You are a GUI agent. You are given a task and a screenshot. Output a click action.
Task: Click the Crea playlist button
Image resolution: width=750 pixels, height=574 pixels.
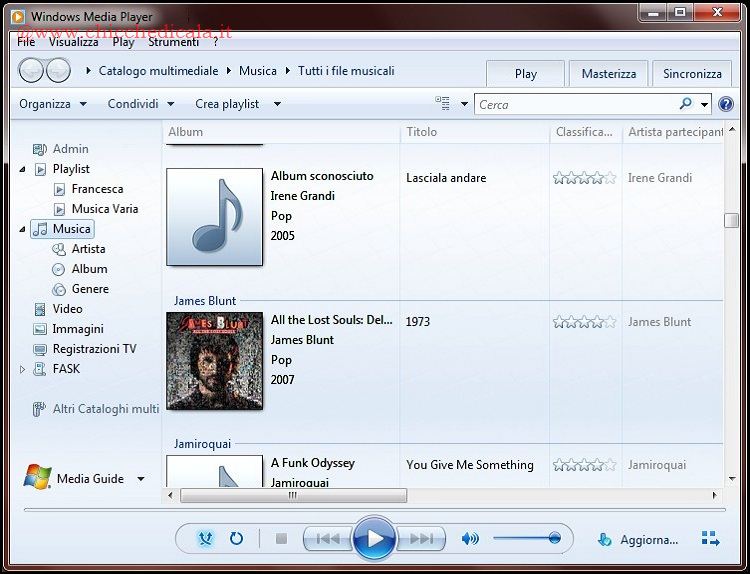[227, 104]
